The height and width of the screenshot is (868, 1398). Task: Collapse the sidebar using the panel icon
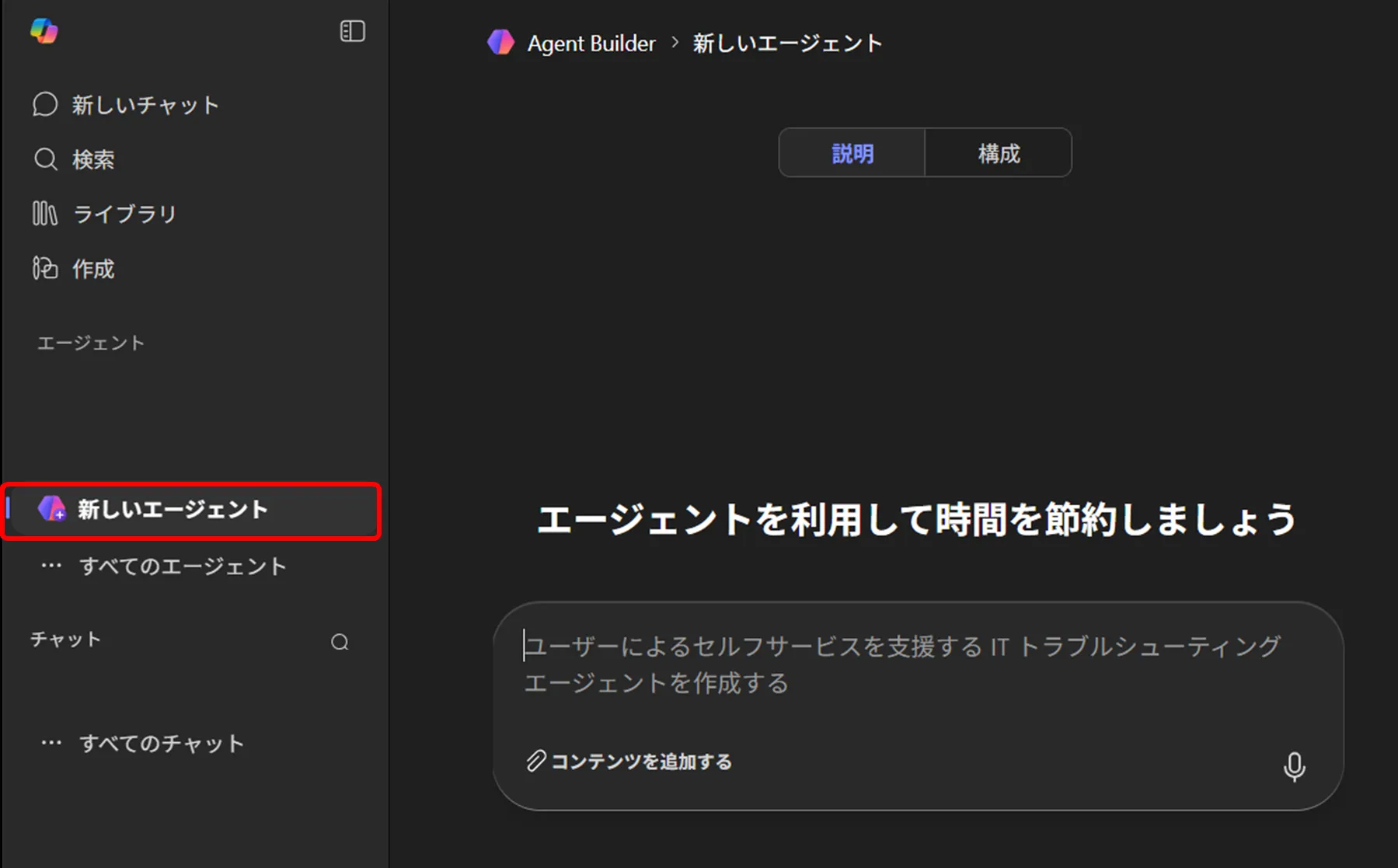pos(352,31)
